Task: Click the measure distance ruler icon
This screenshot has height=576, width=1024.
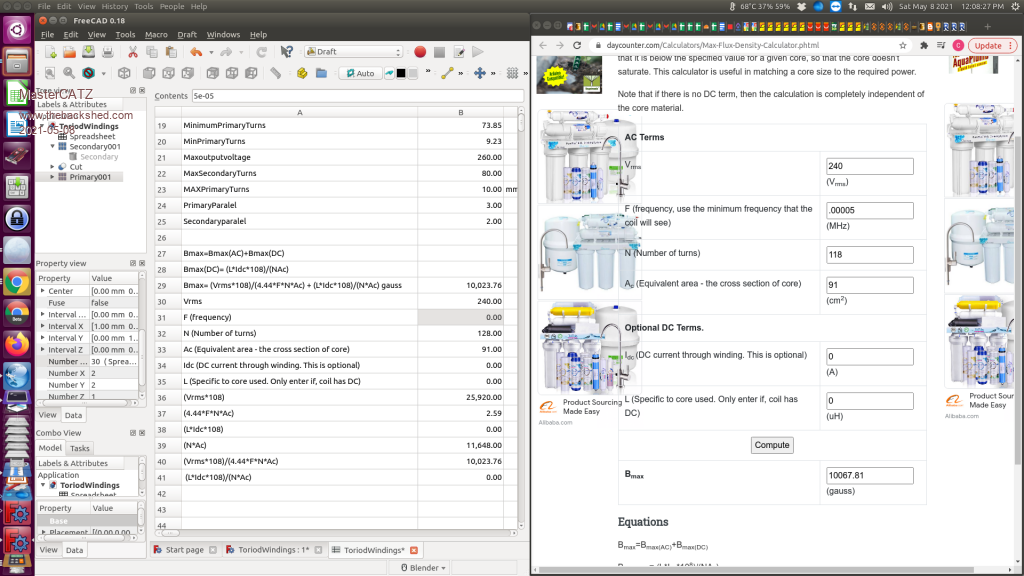Action: coord(276,73)
